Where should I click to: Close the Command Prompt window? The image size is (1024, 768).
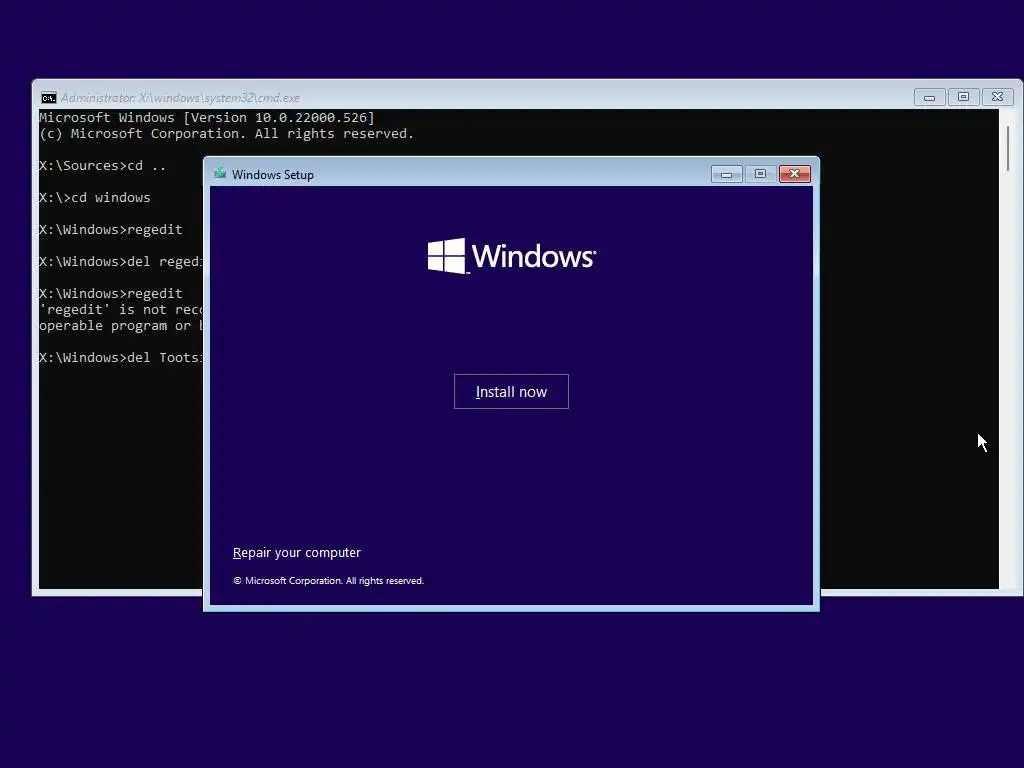(997, 97)
